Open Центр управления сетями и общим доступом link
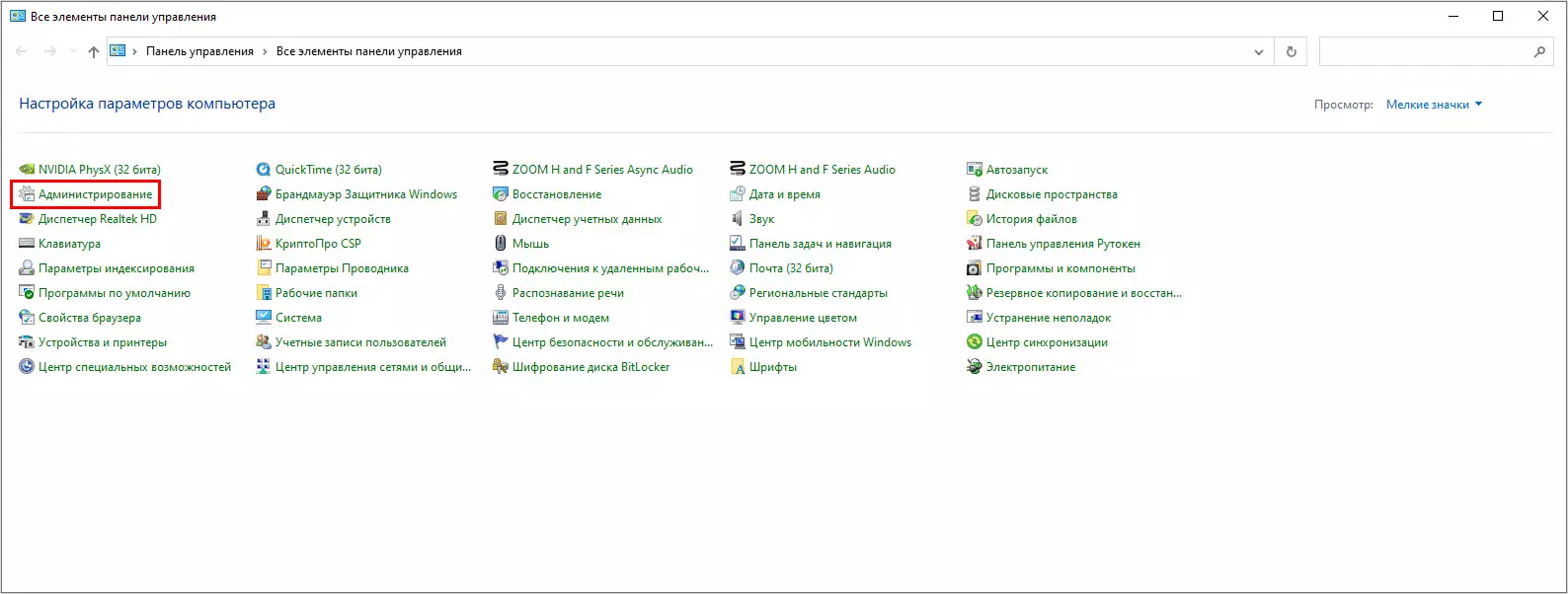This screenshot has width=1568, height=594. point(373,367)
